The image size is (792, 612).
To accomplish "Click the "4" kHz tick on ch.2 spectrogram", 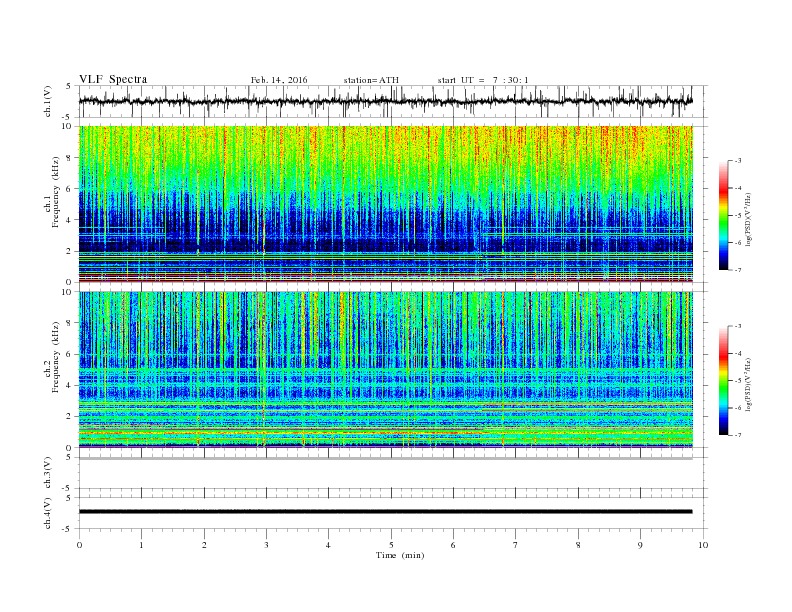I will pyautogui.click(x=70, y=385).
